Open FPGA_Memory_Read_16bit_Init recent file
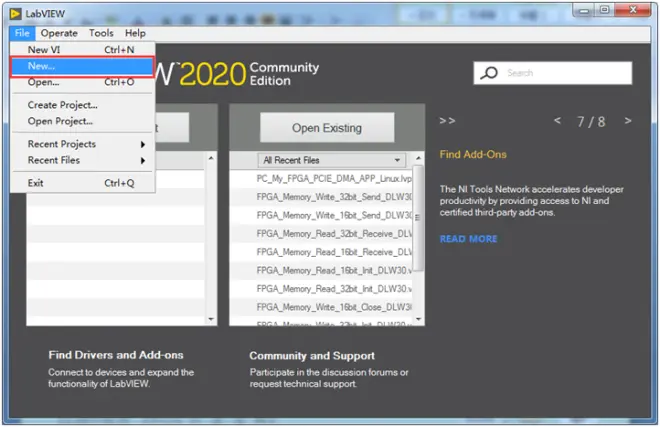 [321, 270]
